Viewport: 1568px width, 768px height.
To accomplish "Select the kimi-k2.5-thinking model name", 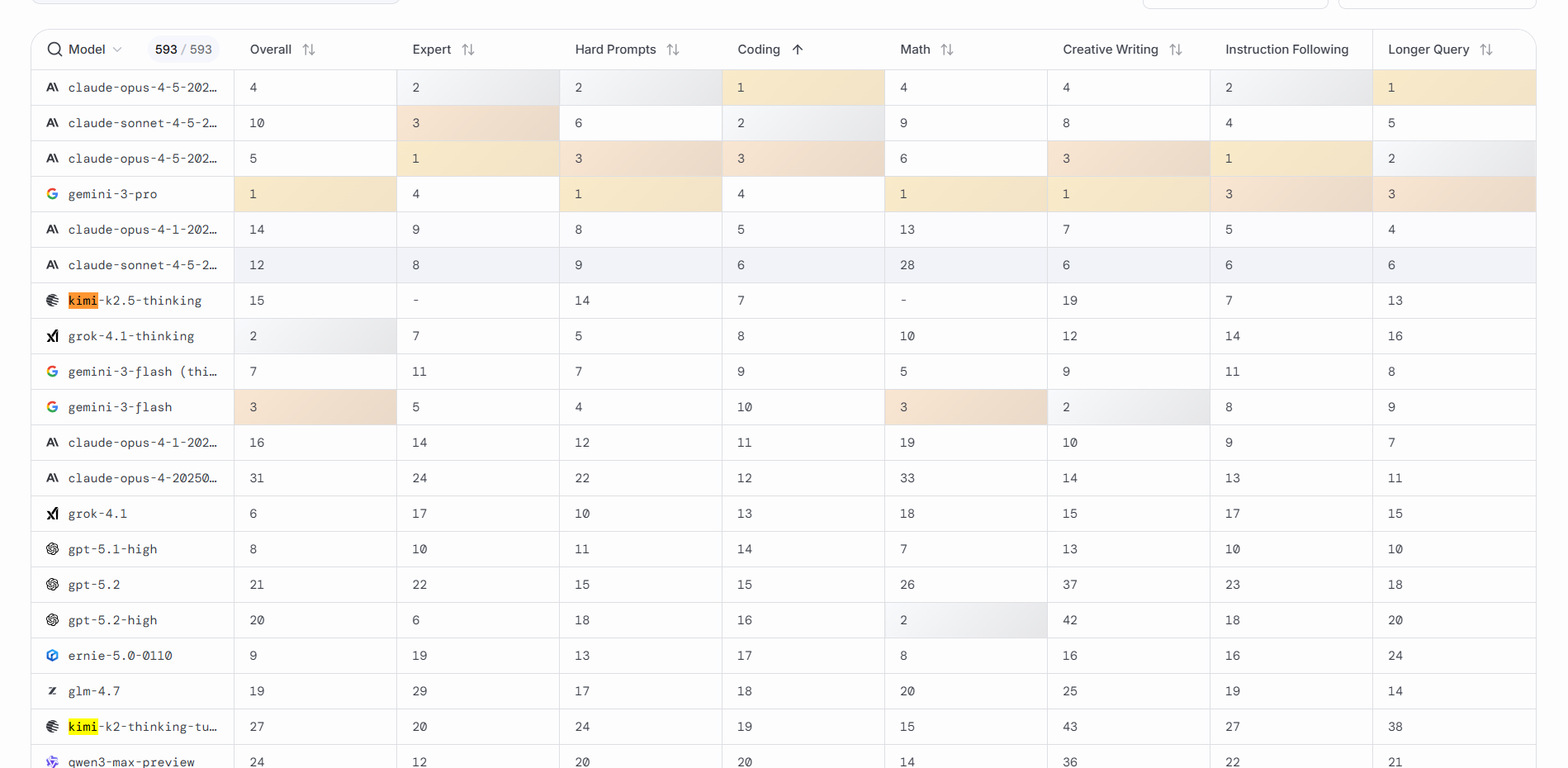I will pos(135,301).
